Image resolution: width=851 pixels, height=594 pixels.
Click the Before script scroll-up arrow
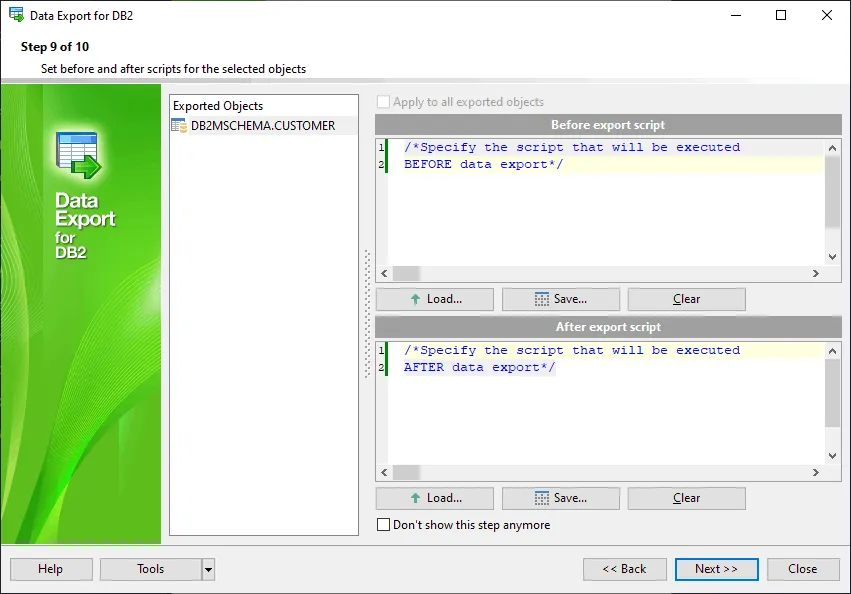(832, 148)
